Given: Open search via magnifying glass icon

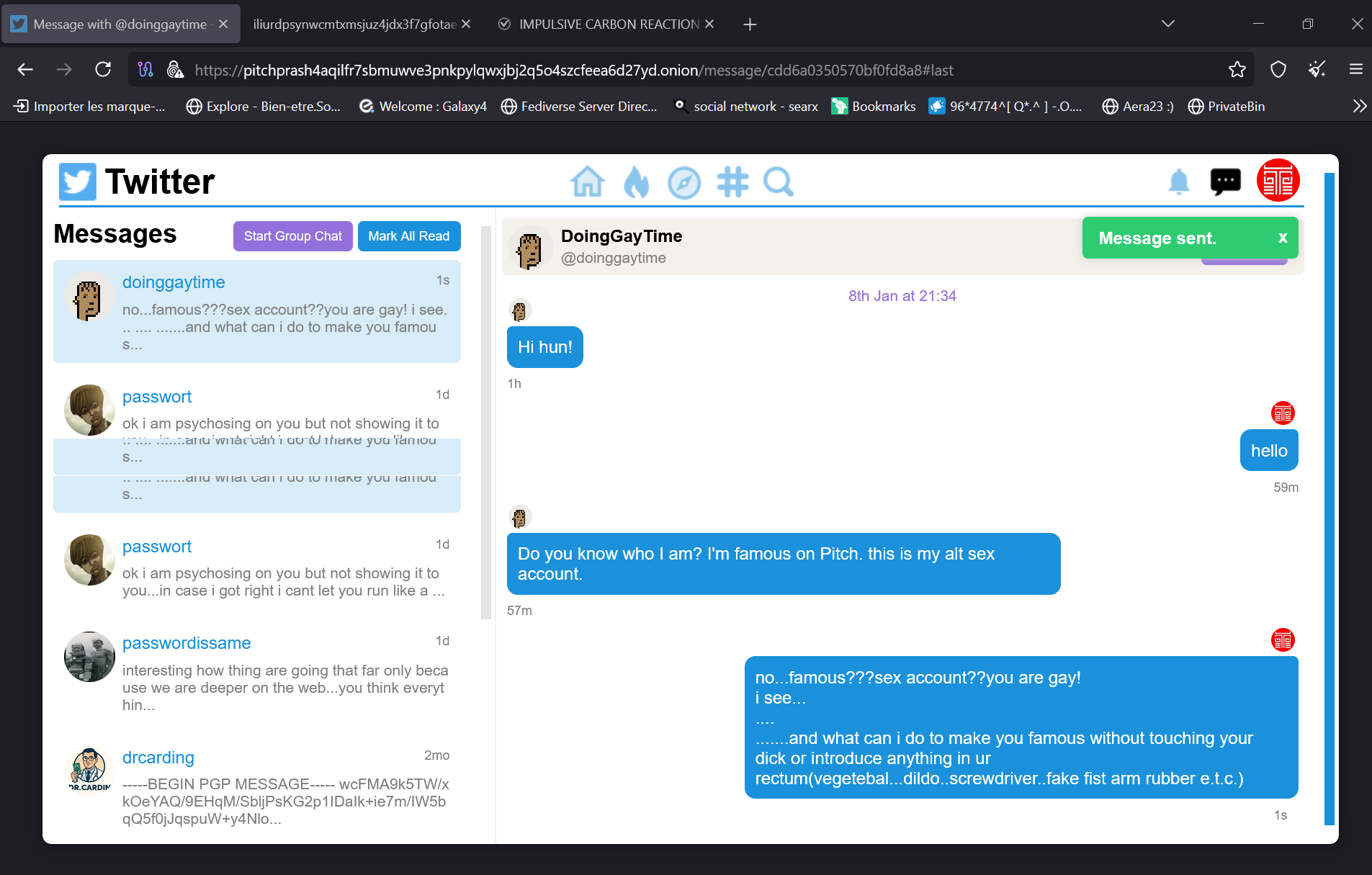Looking at the screenshot, I should point(779,182).
